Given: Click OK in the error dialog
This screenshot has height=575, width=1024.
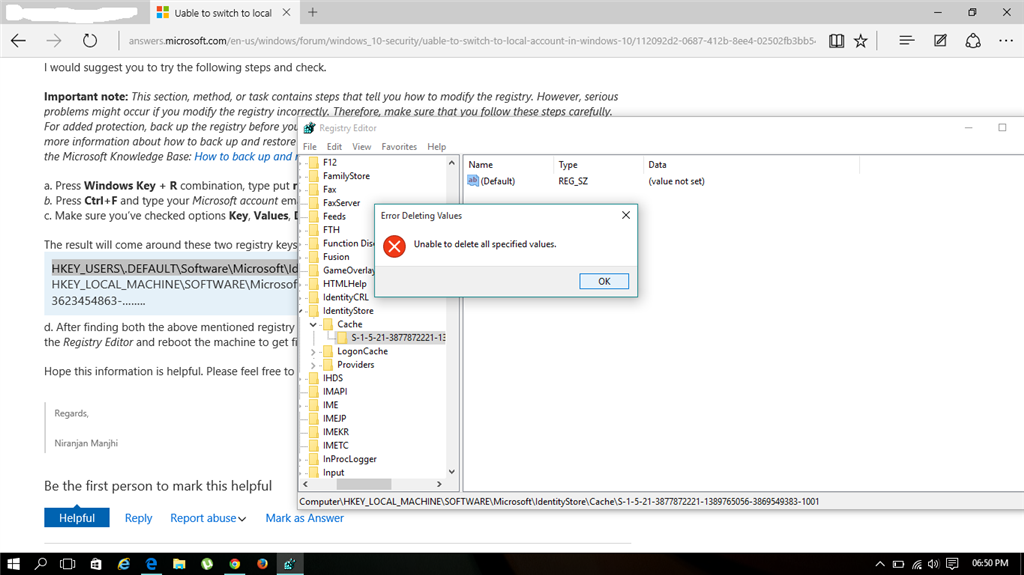Looking at the screenshot, I should (x=604, y=281).
